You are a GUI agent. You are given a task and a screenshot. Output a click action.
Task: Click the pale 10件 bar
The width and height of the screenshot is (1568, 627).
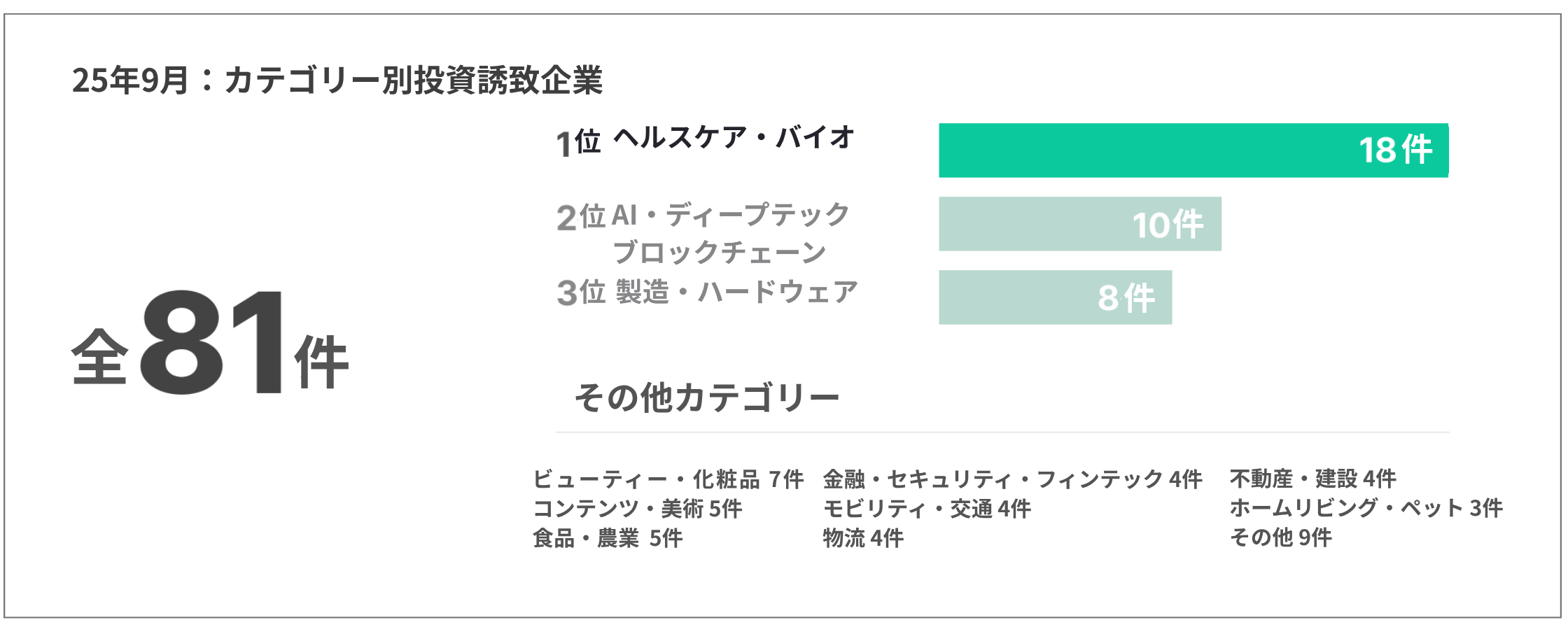1079,224
